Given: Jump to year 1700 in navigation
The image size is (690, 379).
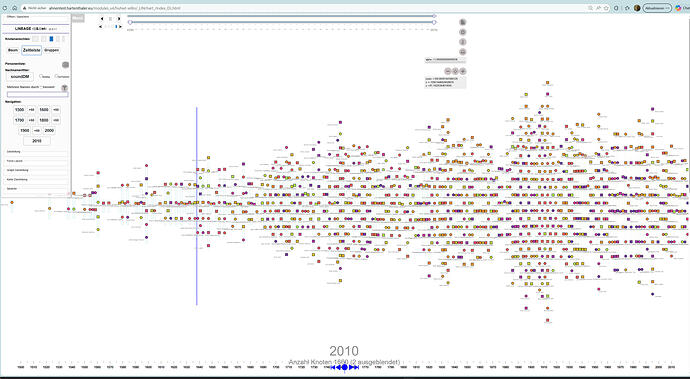Looking at the screenshot, I should [x=19, y=120].
